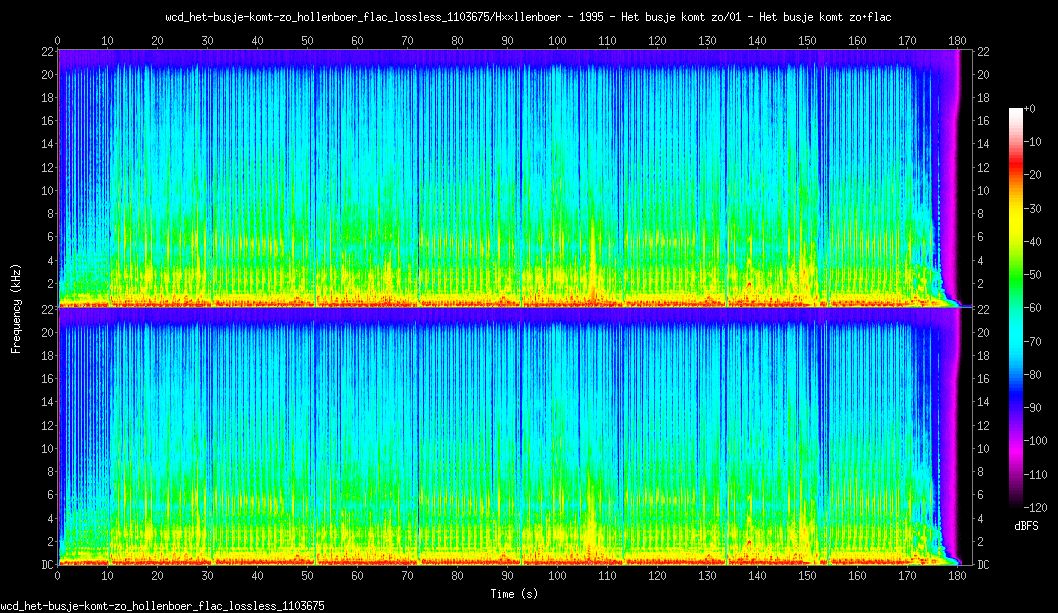
Task: Click the '16' kHz tick right of the lower channel
Action: point(983,379)
